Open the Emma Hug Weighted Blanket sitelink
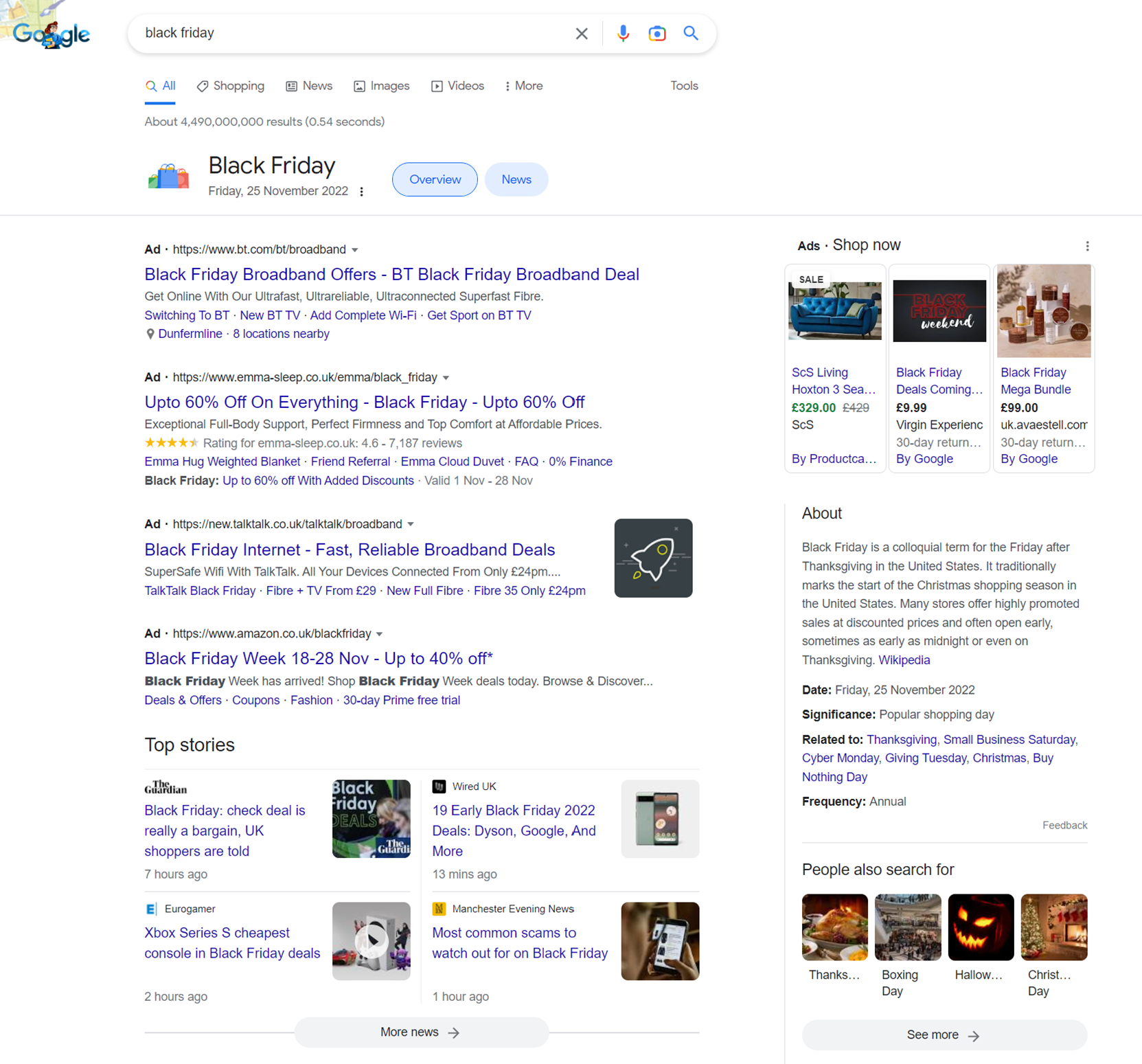 click(222, 462)
